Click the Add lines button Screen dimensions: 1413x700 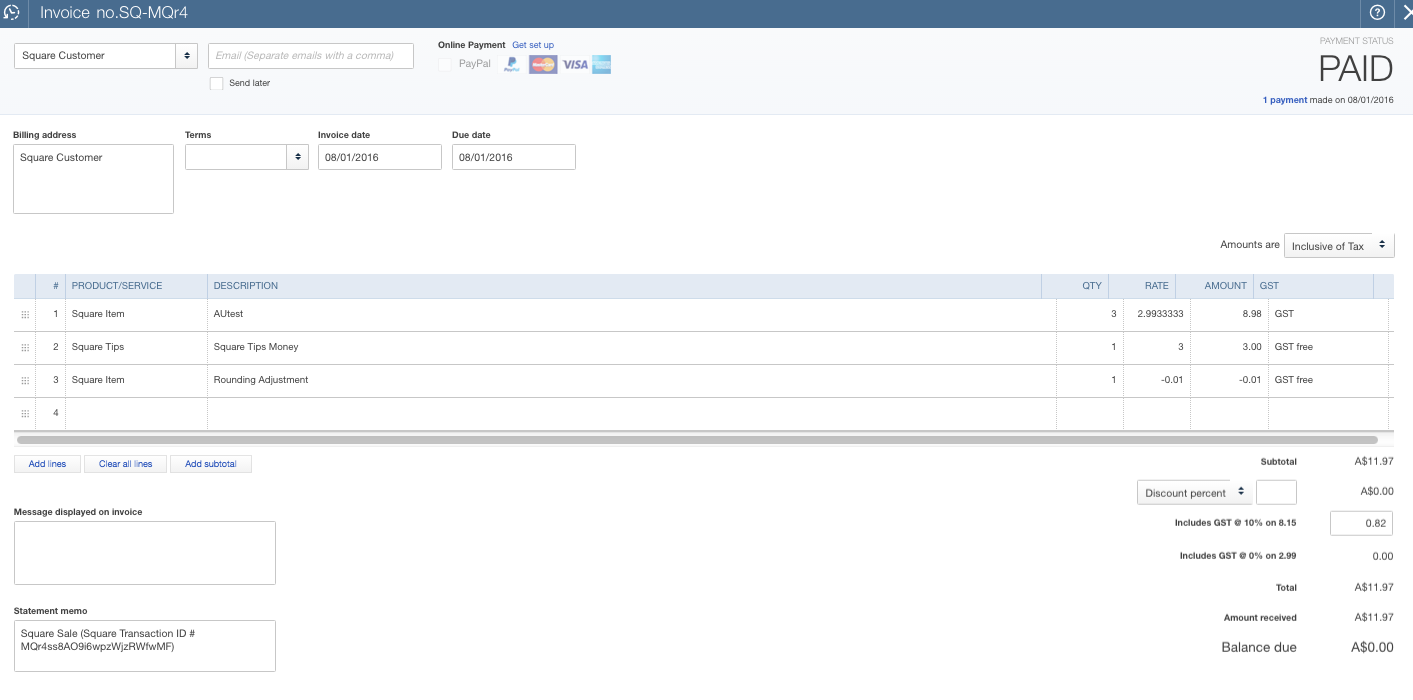[x=46, y=463]
